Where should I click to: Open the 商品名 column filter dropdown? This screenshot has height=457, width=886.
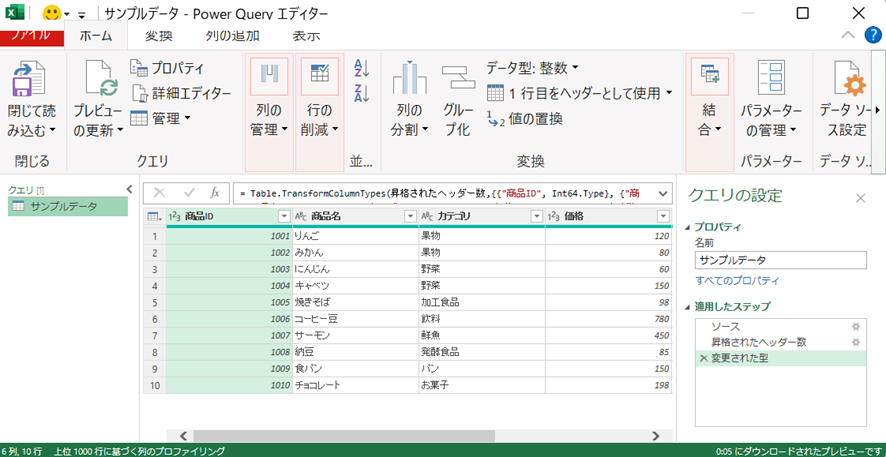point(409,217)
